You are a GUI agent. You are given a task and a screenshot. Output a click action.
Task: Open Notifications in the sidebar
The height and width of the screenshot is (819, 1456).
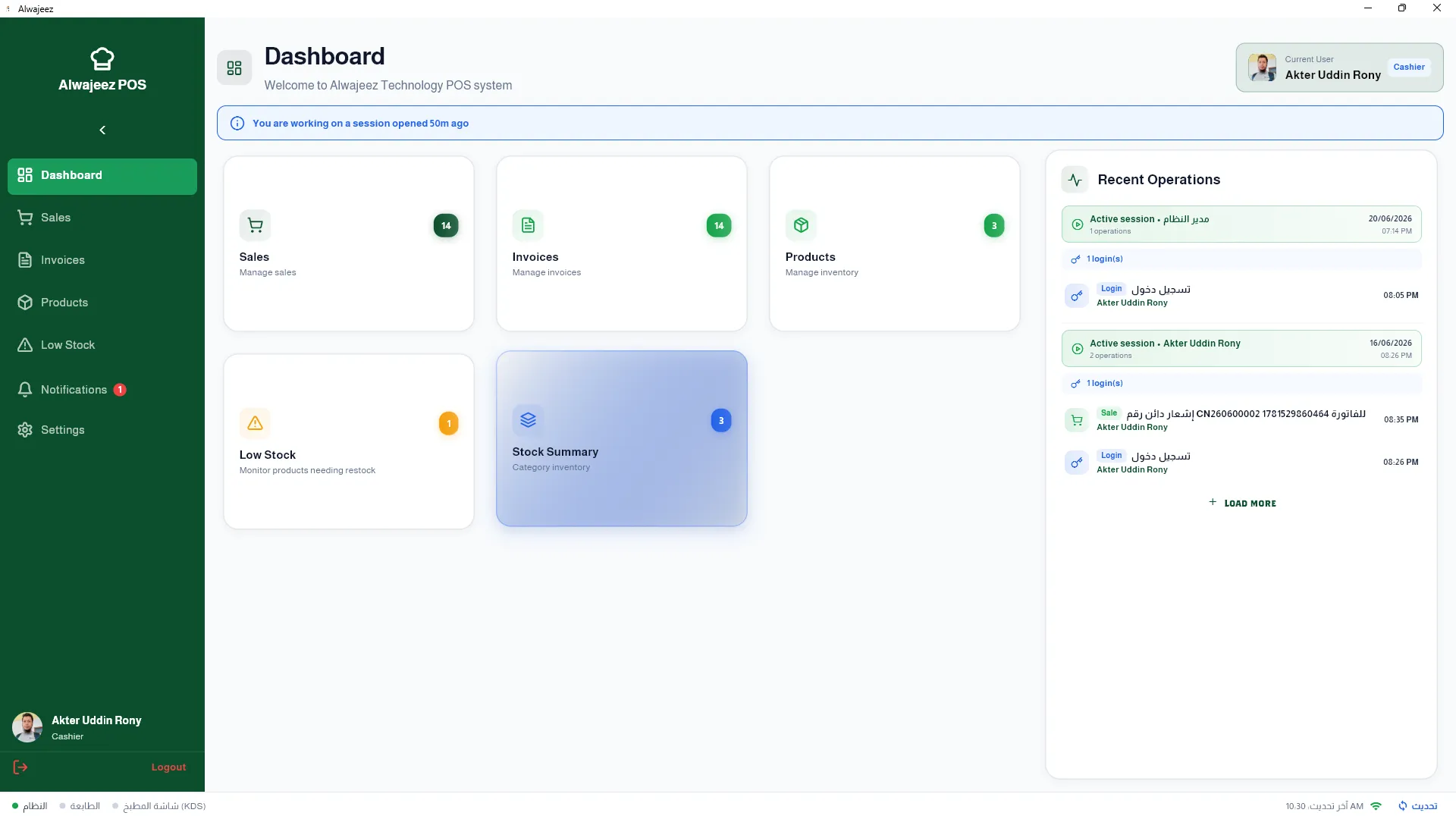pyautogui.click(x=102, y=390)
